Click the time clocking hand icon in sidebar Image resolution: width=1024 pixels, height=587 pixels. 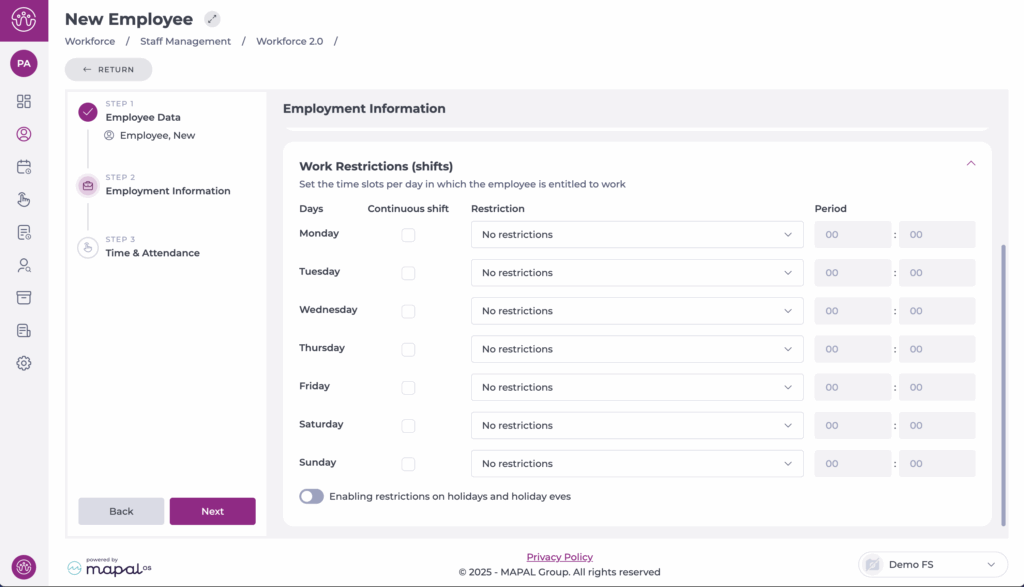(x=23, y=199)
